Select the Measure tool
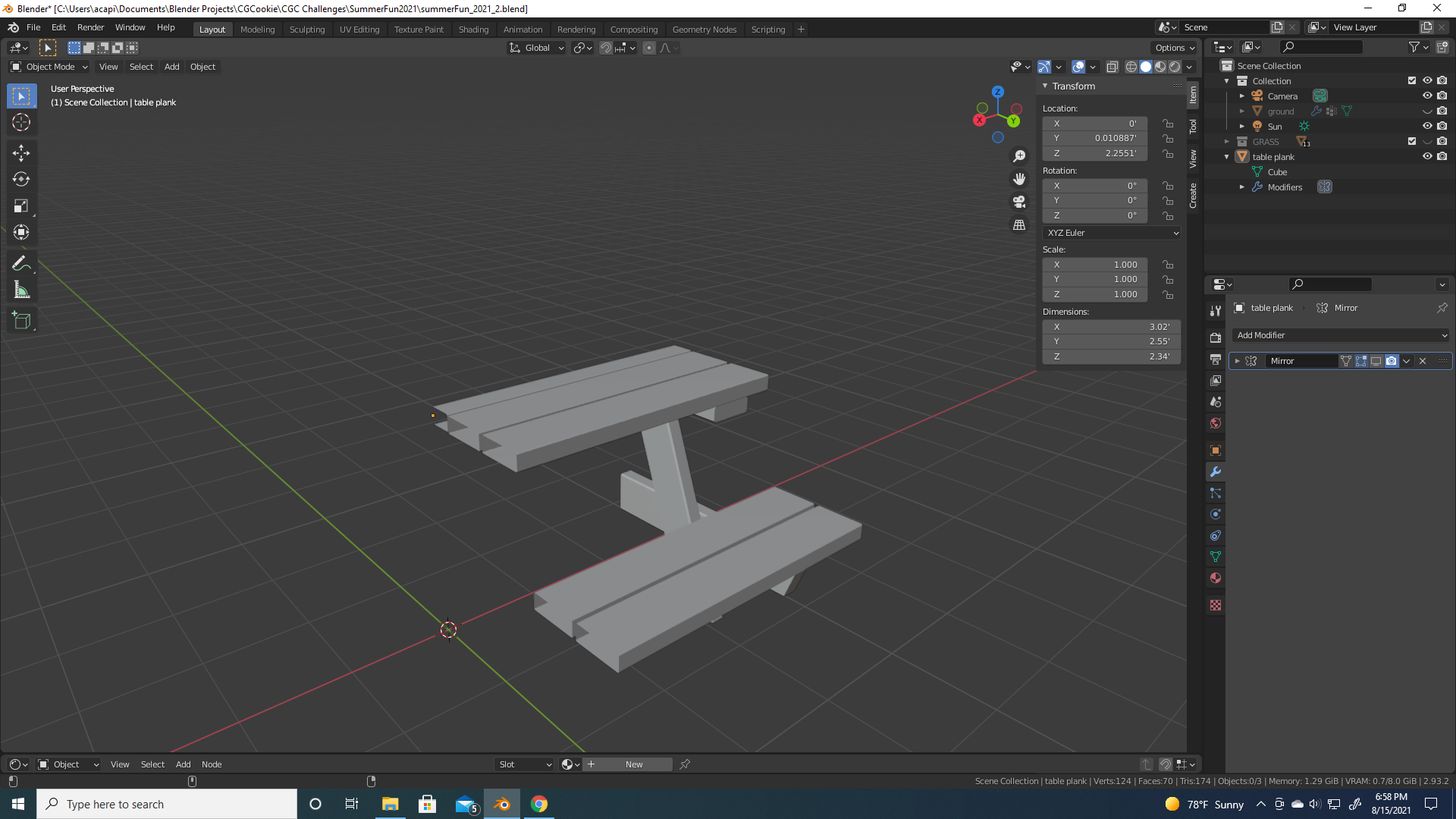The width and height of the screenshot is (1456, 819). (21, 290)
